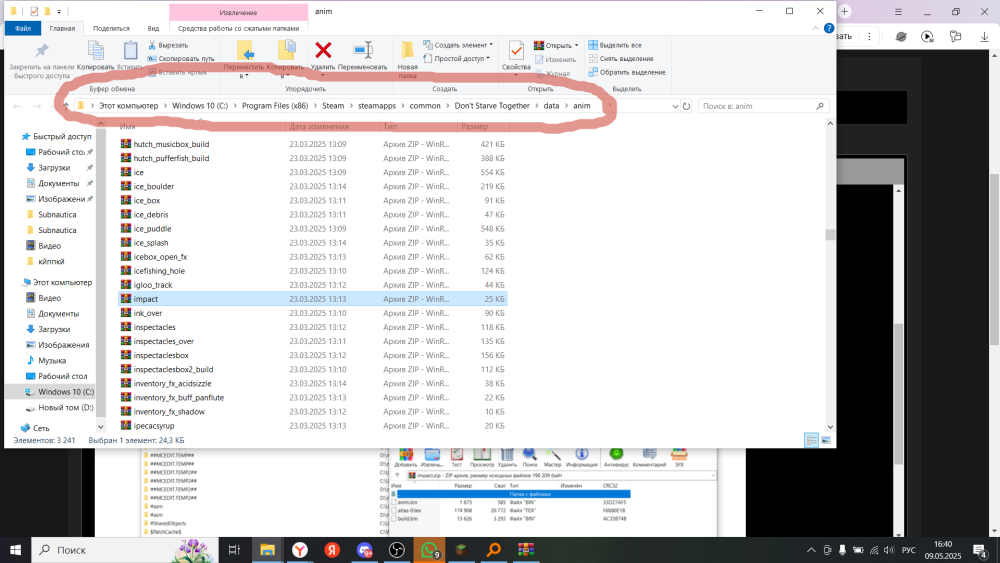This screenshot has height=563, width=1000.
Task: Click Program Files (x86) in the breadcrumb
Action: (x=275, y=106)
